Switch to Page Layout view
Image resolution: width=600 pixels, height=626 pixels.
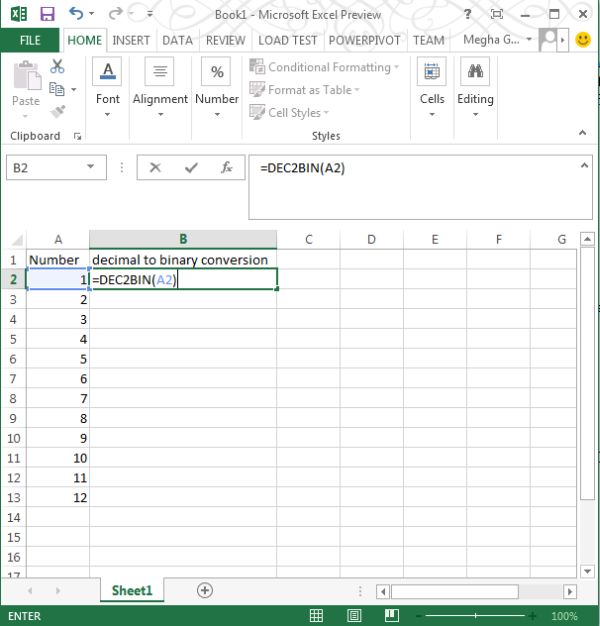pyautogui.click(x=354, y=616)
